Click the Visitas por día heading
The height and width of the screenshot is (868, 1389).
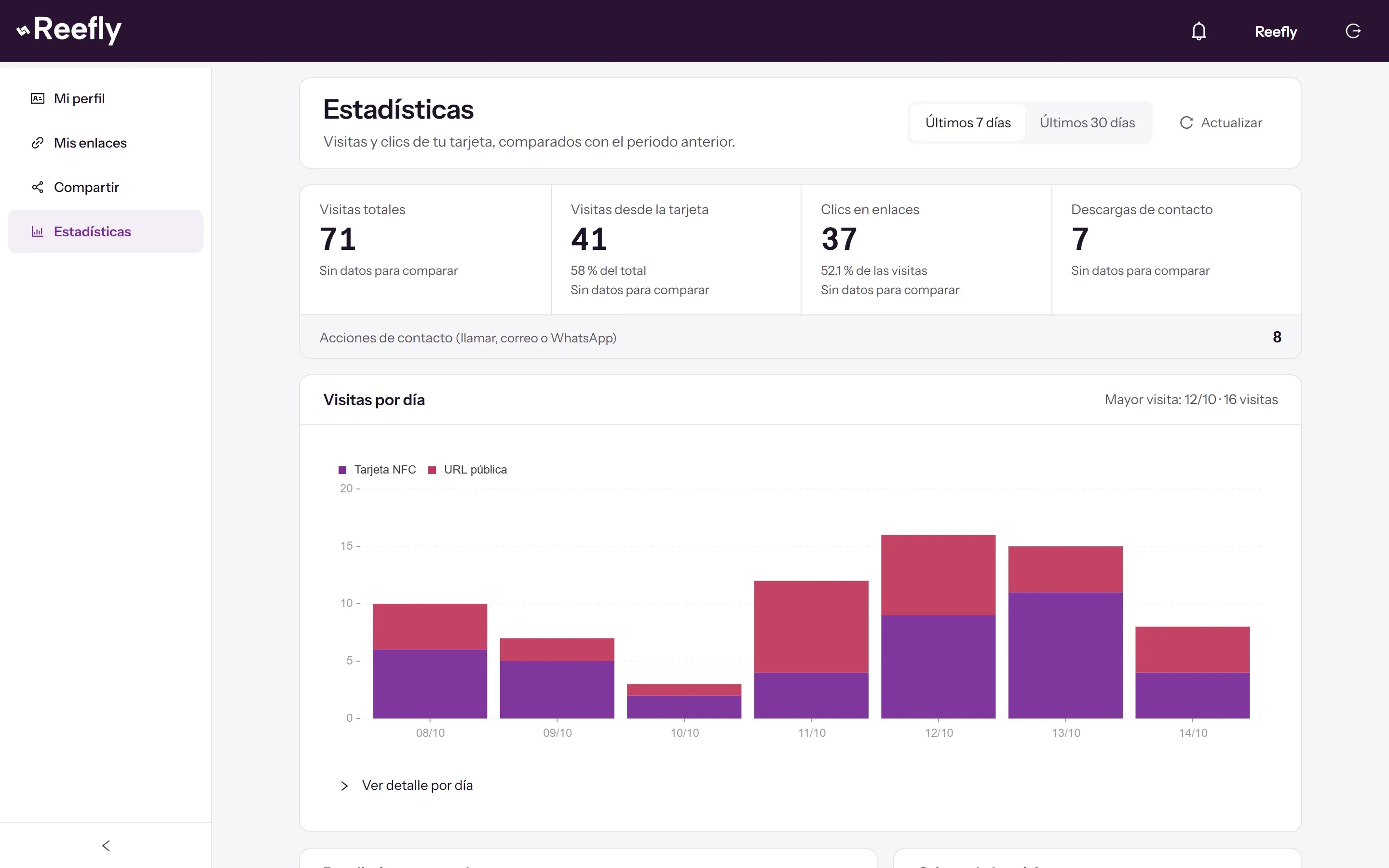pos(374,400)
